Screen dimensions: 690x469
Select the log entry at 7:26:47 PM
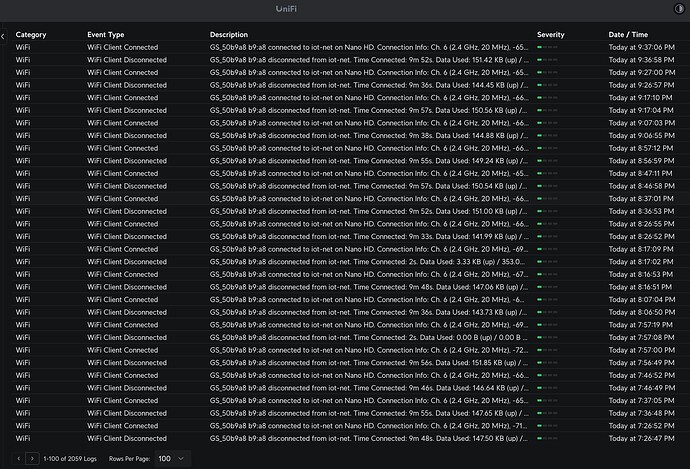click(x=350, y=438)
